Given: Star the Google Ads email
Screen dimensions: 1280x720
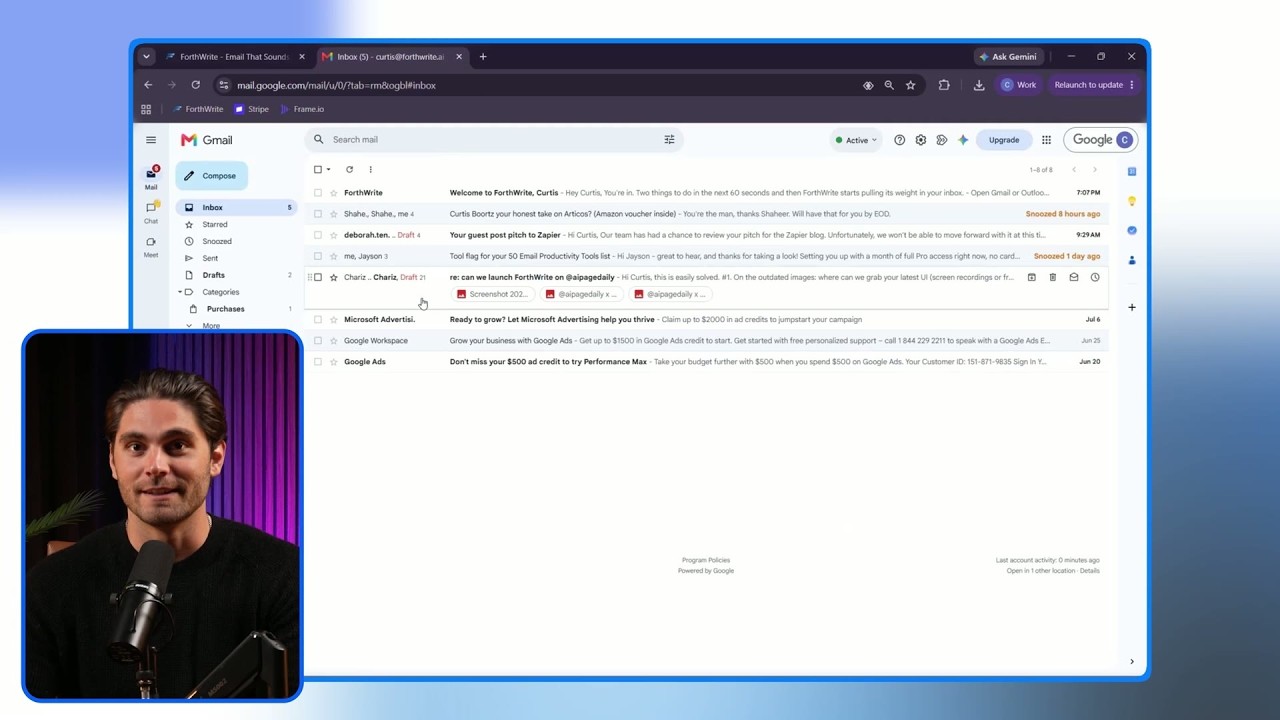Looking at the screenshot, I should point(333,361).
